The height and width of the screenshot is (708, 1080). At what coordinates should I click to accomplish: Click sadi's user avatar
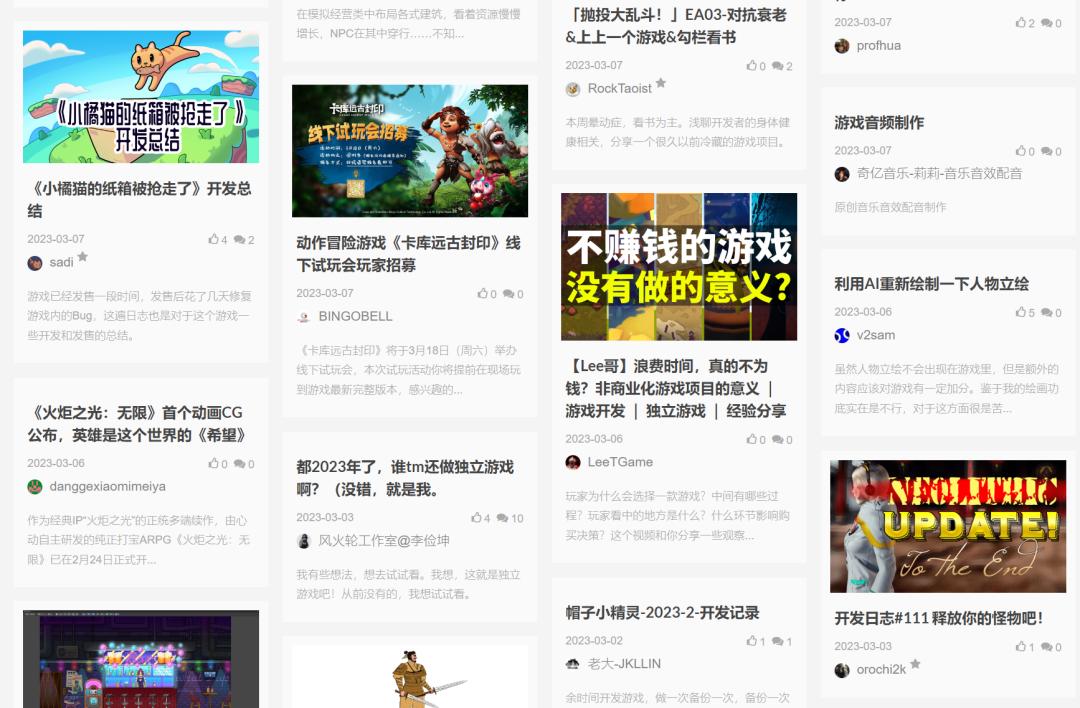(34, 262)
